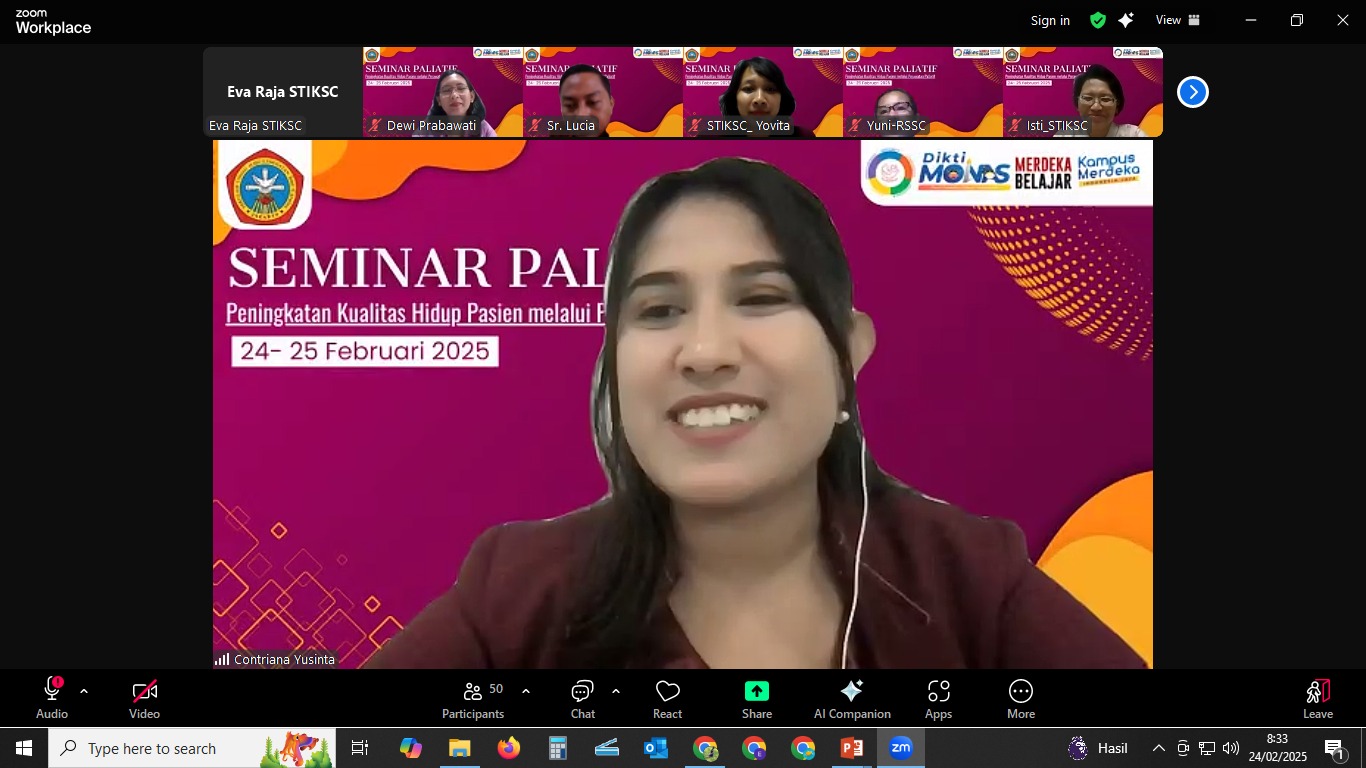The height and width of the screenshot is (768, 1366).
Task: Expand the Chat options arrow
Action: (x=615, y=691)
